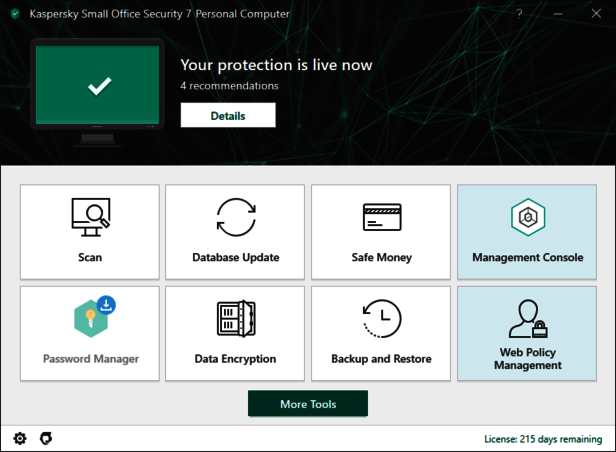Open Web Policy Management user-lock icon
The height and width of the screenshot is (452, 616).
[x=527, y=319]
